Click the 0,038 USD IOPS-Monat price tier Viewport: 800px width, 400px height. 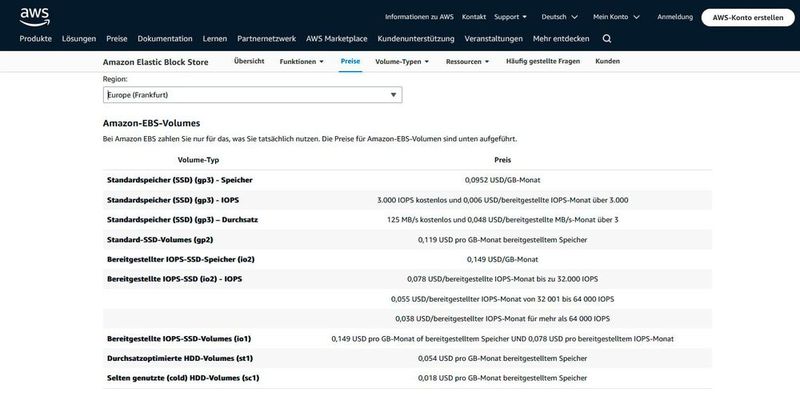pyautogui.click(x=503, y=319)
